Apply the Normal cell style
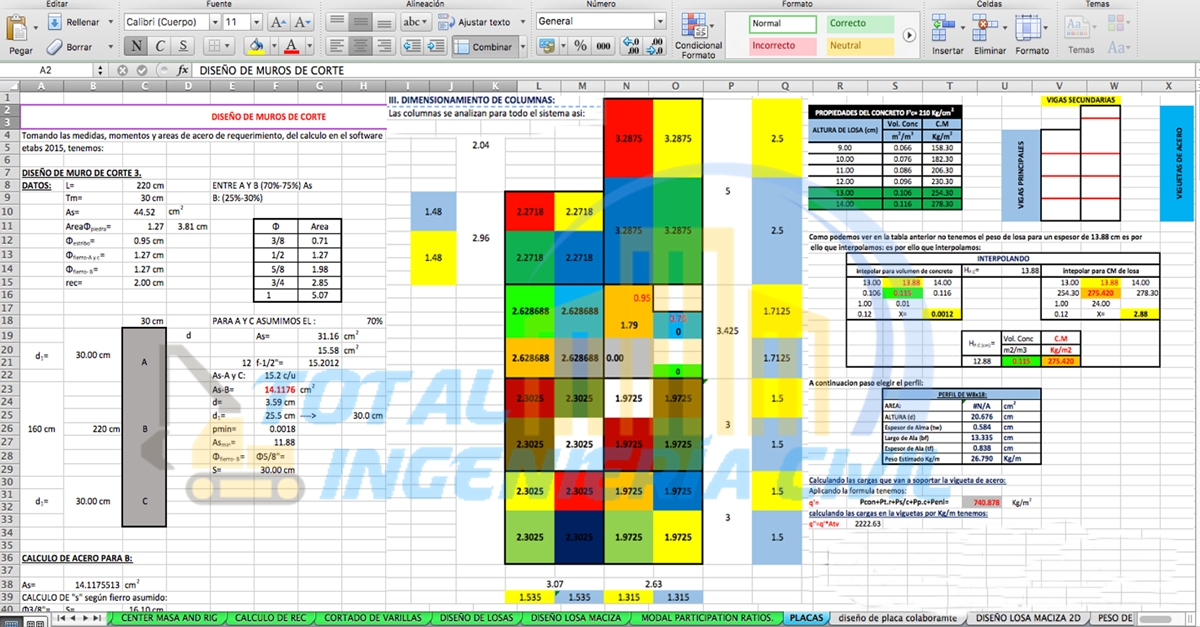The width and height of the screenshot is (1200, 627). (782, 23)
